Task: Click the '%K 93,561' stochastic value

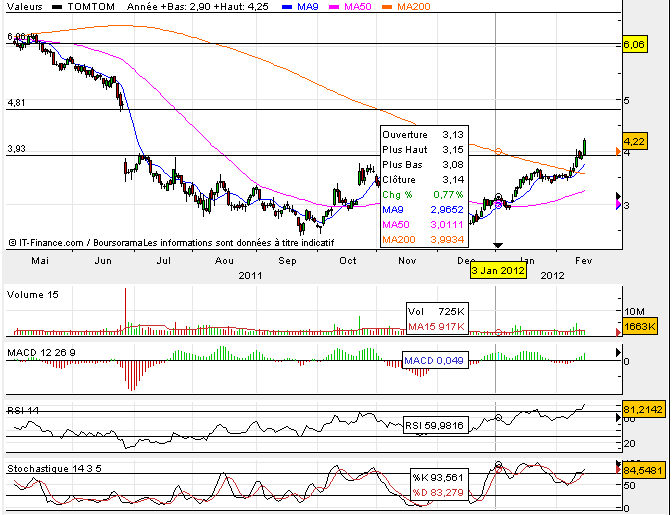Action: (438, 478)
